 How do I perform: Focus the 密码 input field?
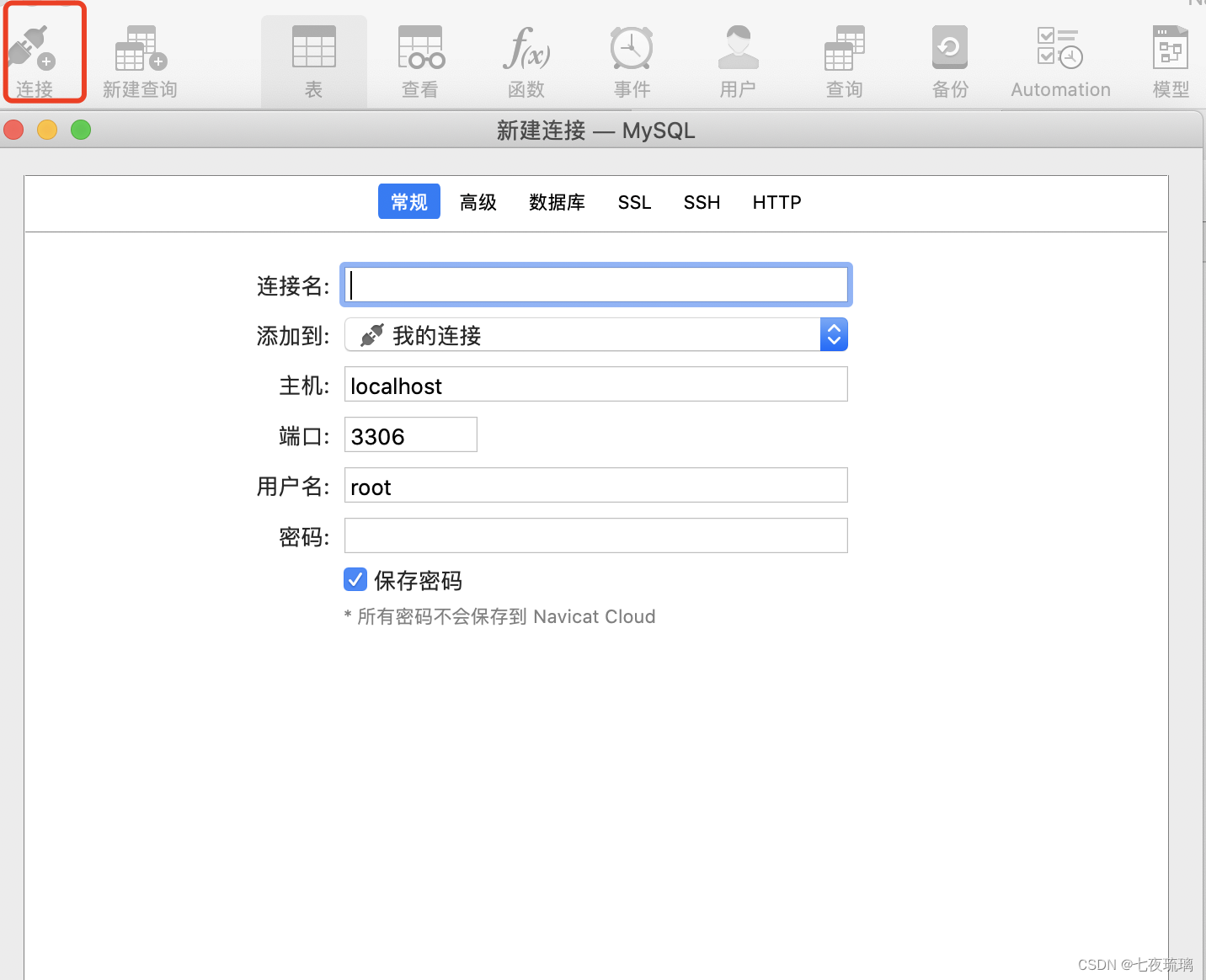[x=596, y=535]
